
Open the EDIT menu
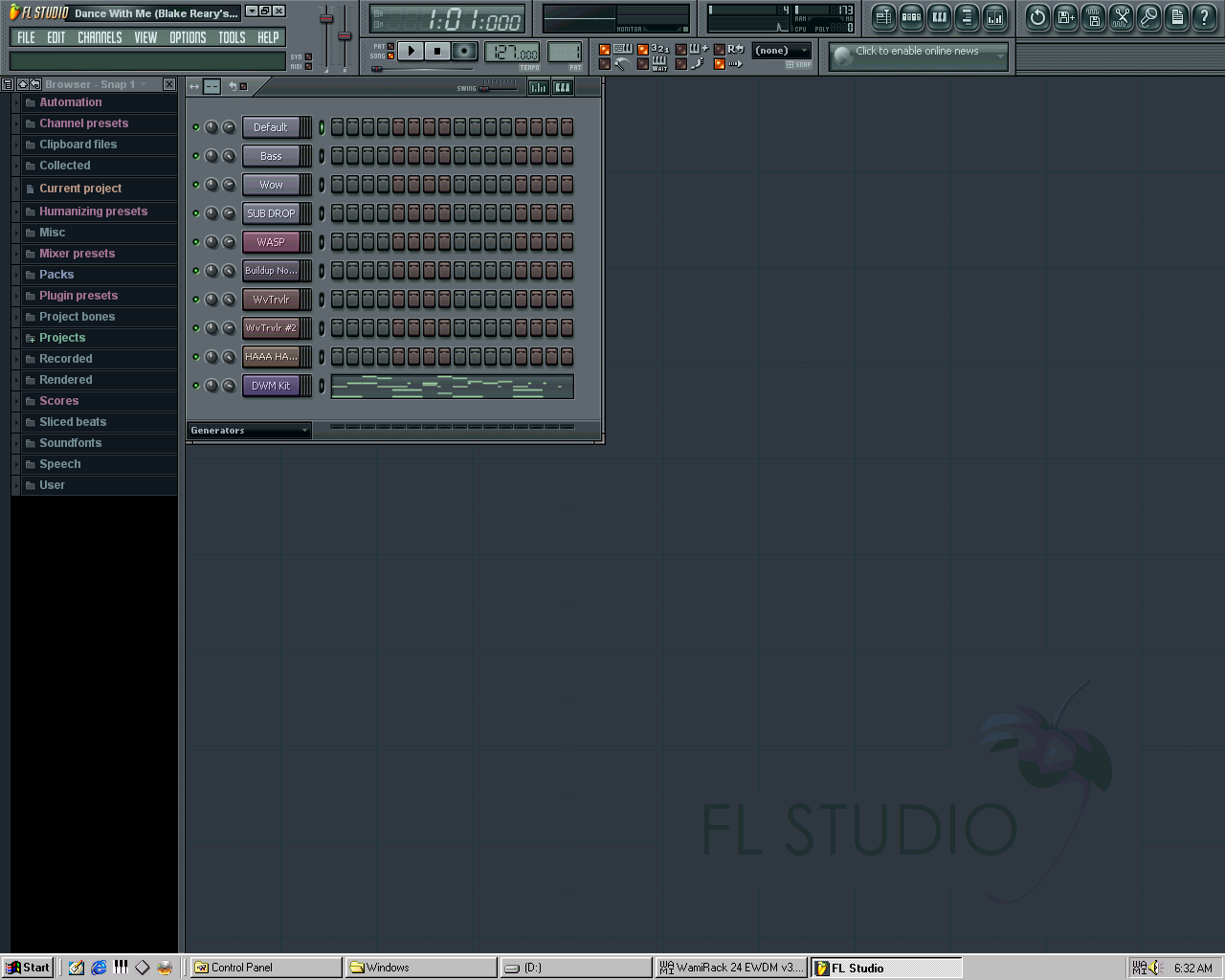[x=56, y=37]
